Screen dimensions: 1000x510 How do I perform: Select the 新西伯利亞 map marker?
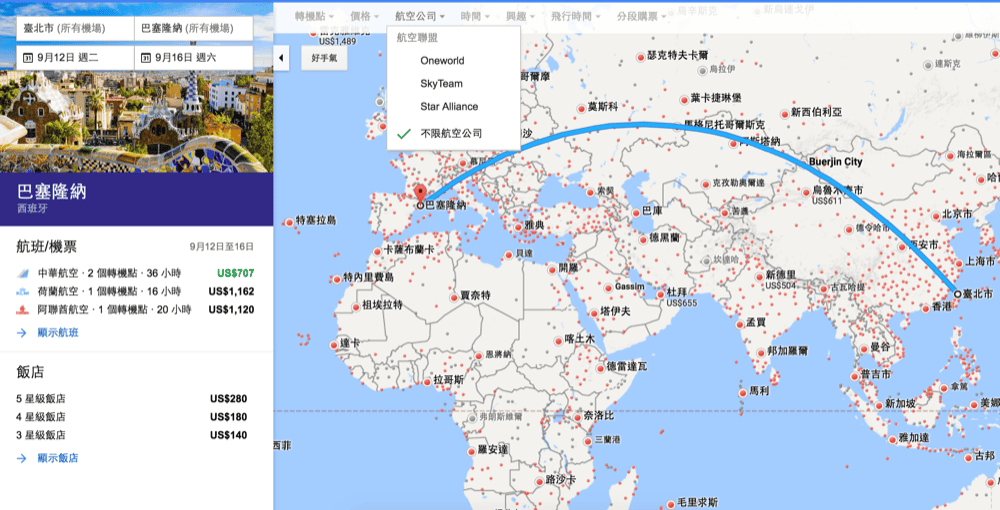click(784, 113)
